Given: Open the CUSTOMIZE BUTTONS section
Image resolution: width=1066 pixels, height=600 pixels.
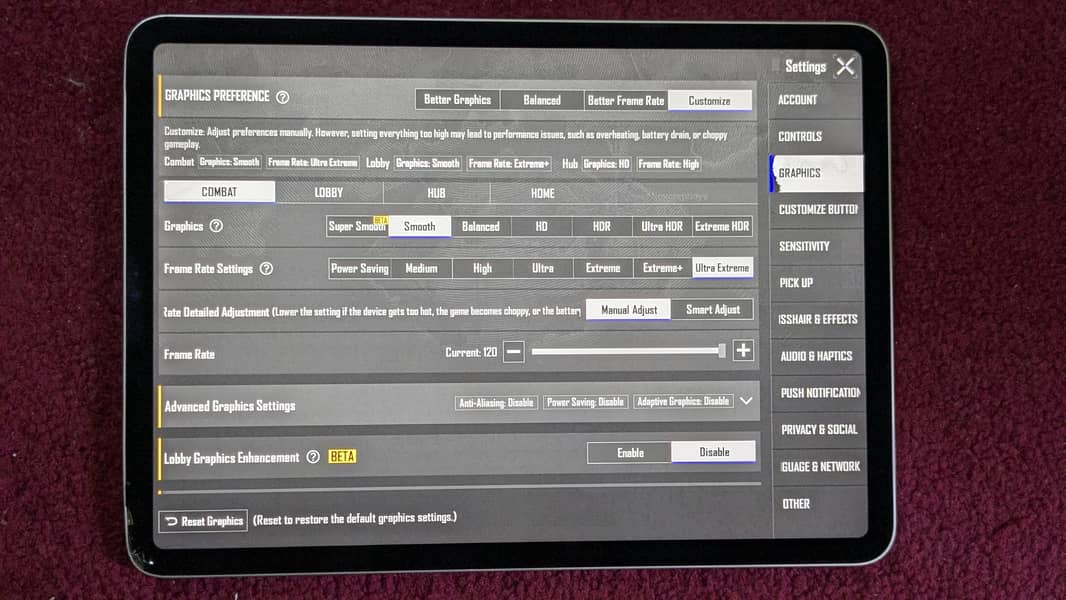Looking at the screenshot, I should point(817,210).
